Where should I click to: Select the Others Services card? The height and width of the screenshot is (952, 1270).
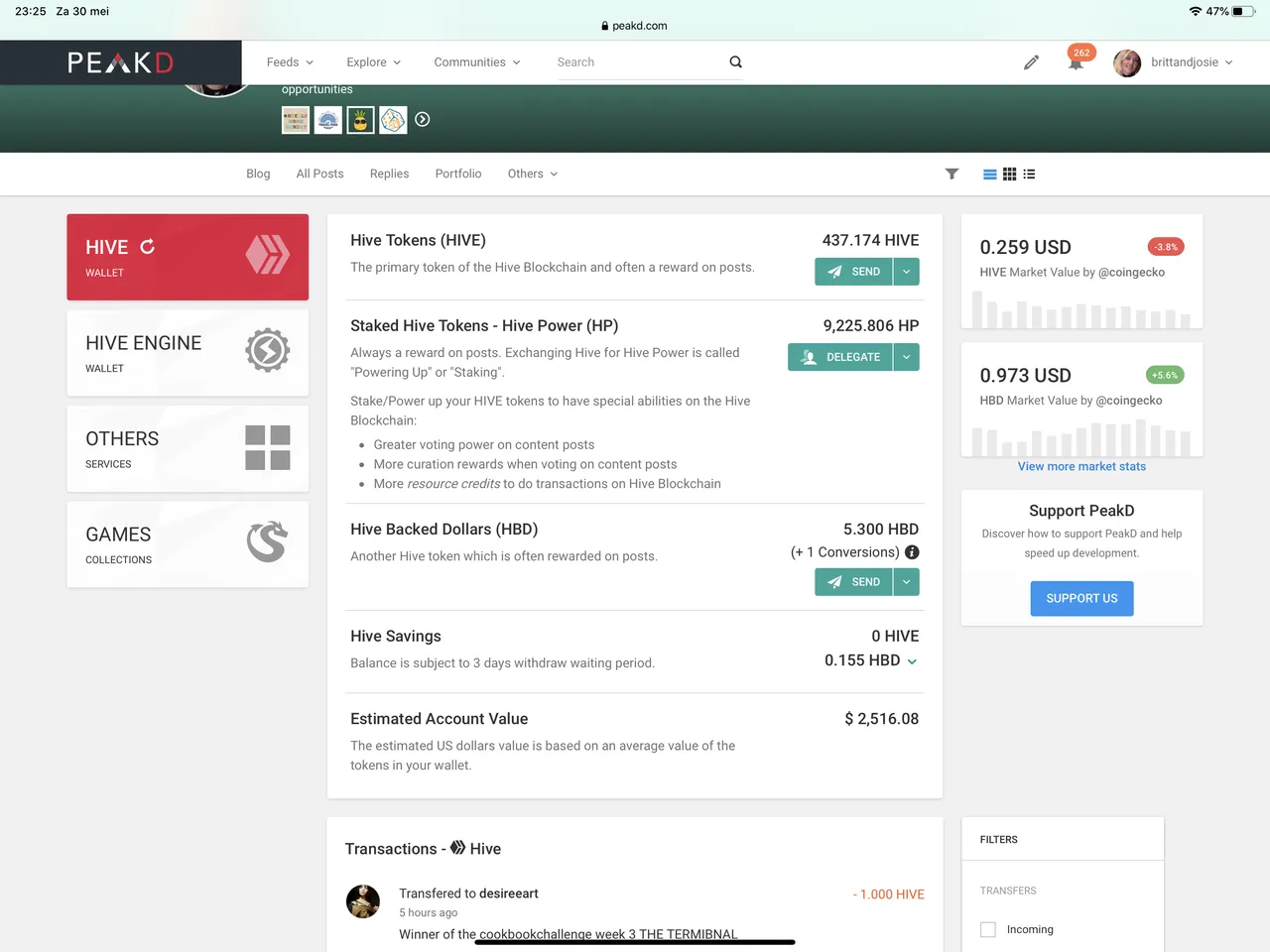coord(188,448)
